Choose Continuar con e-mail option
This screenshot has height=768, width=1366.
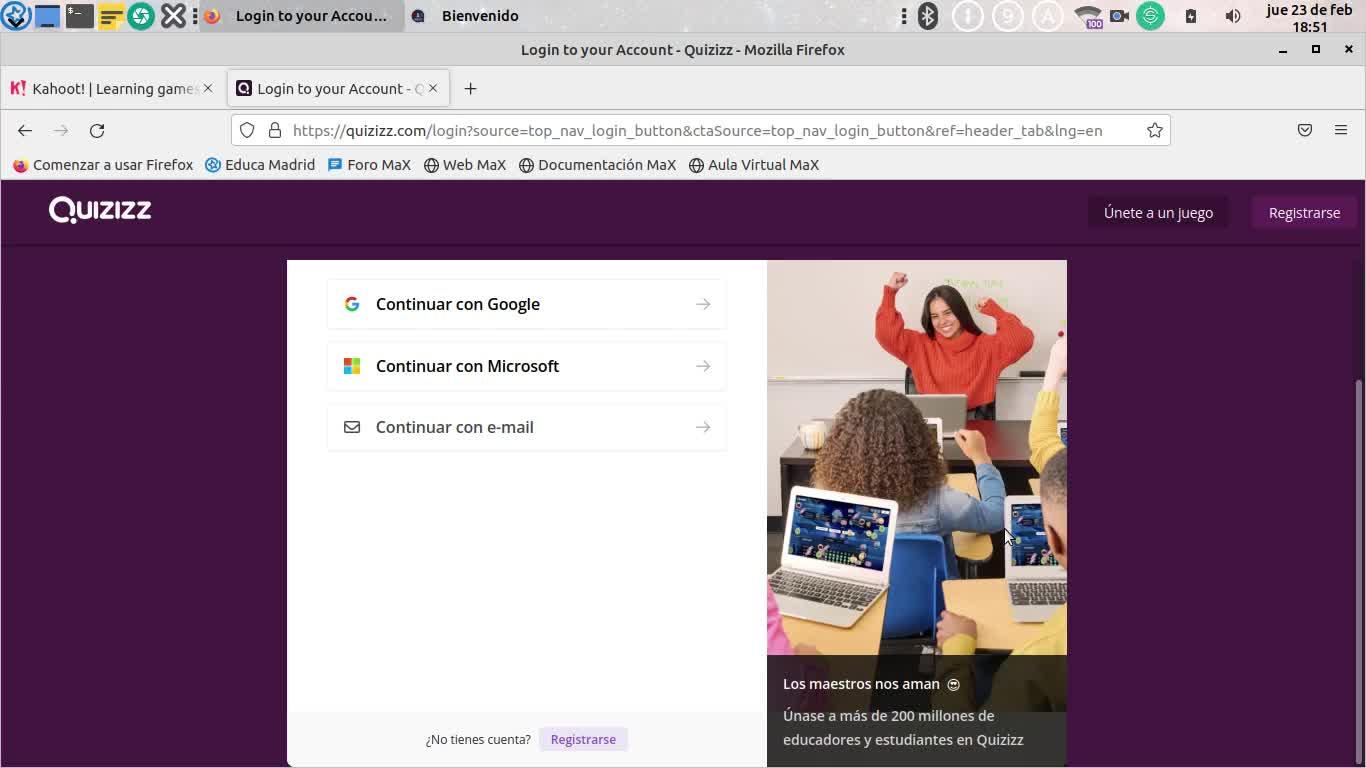pos(526,427)
